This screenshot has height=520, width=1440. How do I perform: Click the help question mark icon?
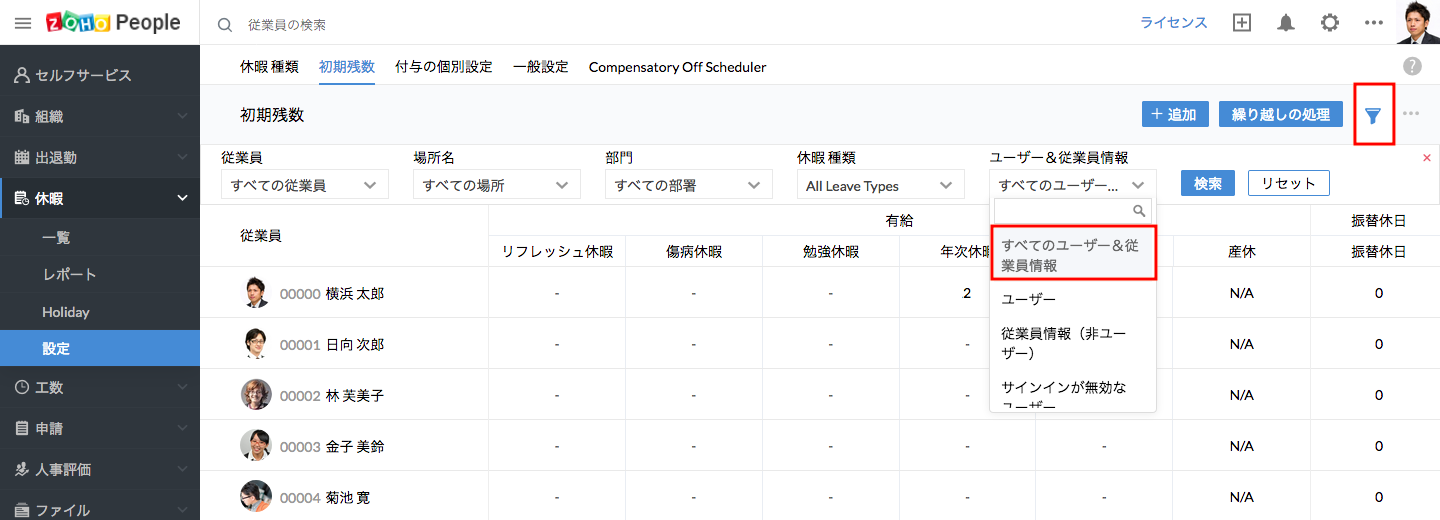click(x=1412, y=66)
